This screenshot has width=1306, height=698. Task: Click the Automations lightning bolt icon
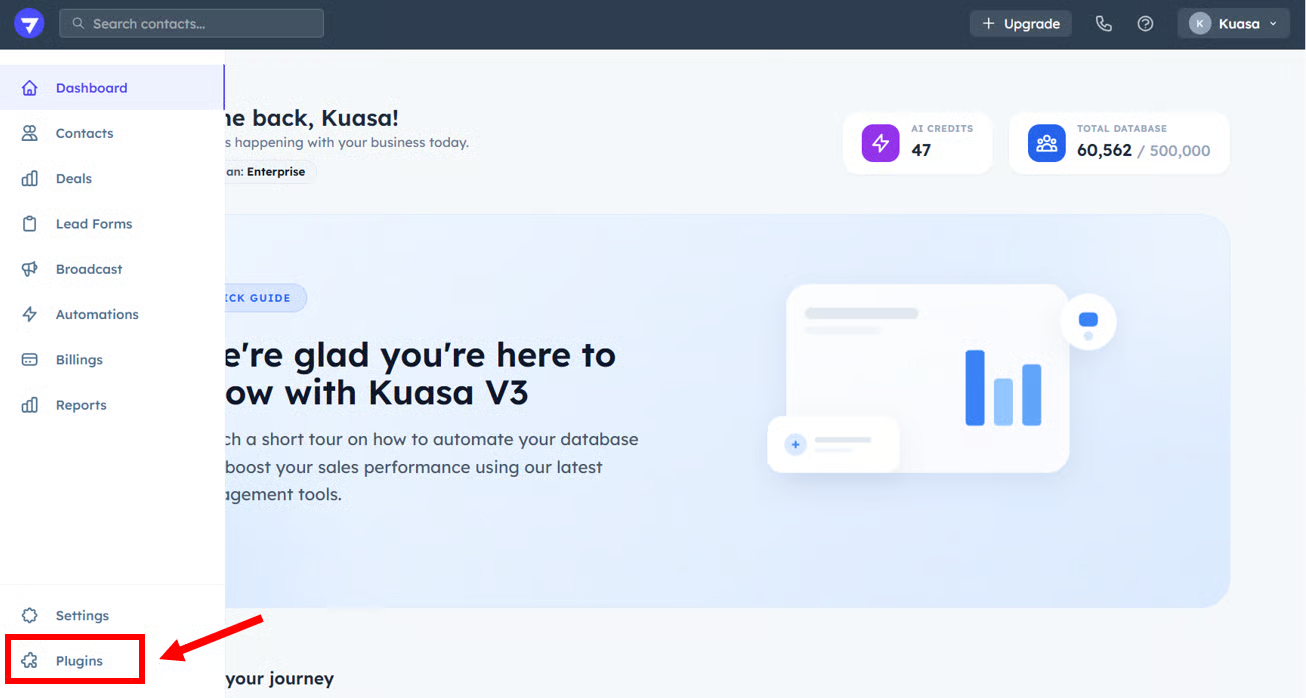[x=30, y=314]
